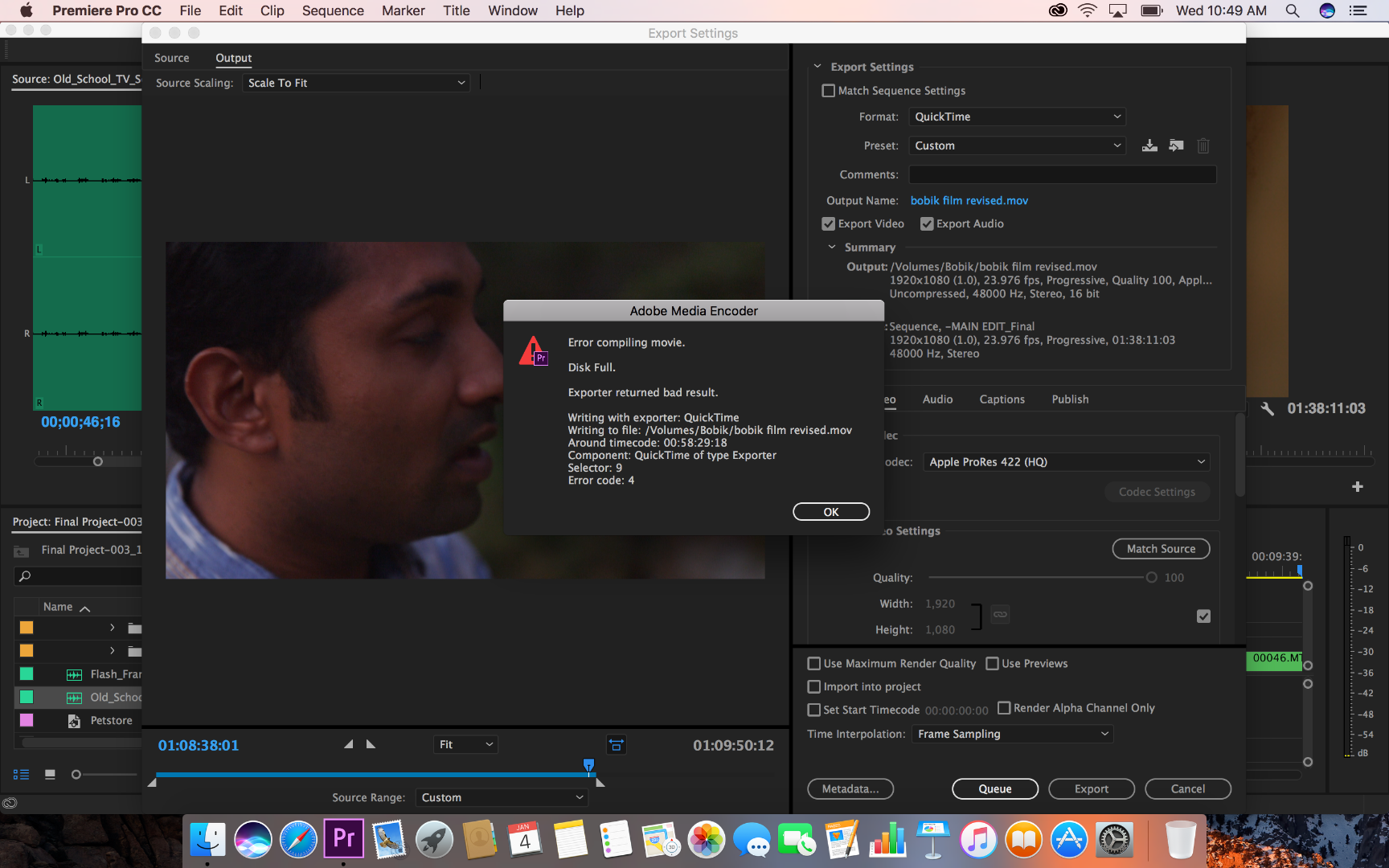
Task: Click the width-height link icon
Action: click(x=1000, y=615)
